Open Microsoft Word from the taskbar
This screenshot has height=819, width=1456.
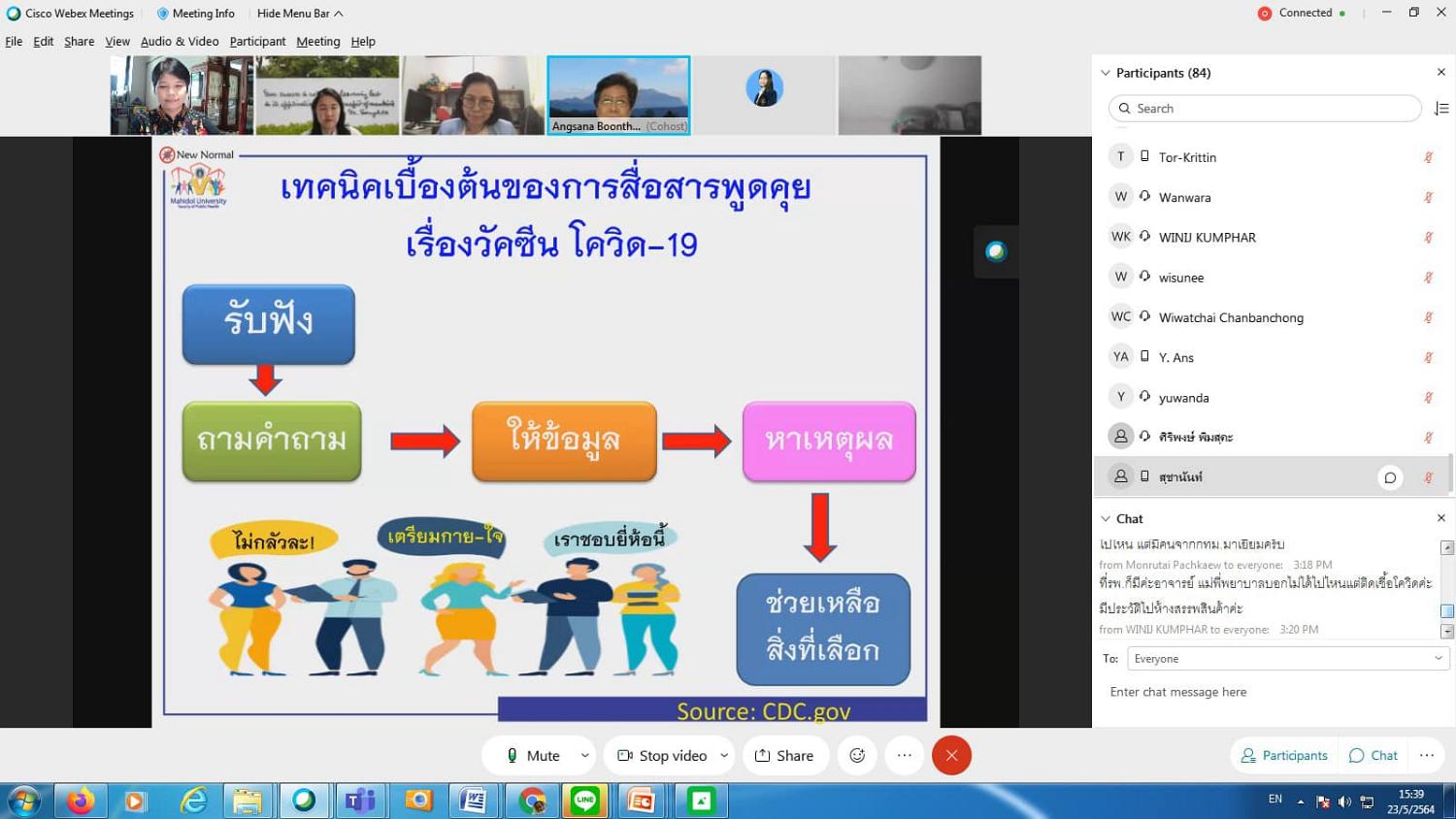[474, 801]
